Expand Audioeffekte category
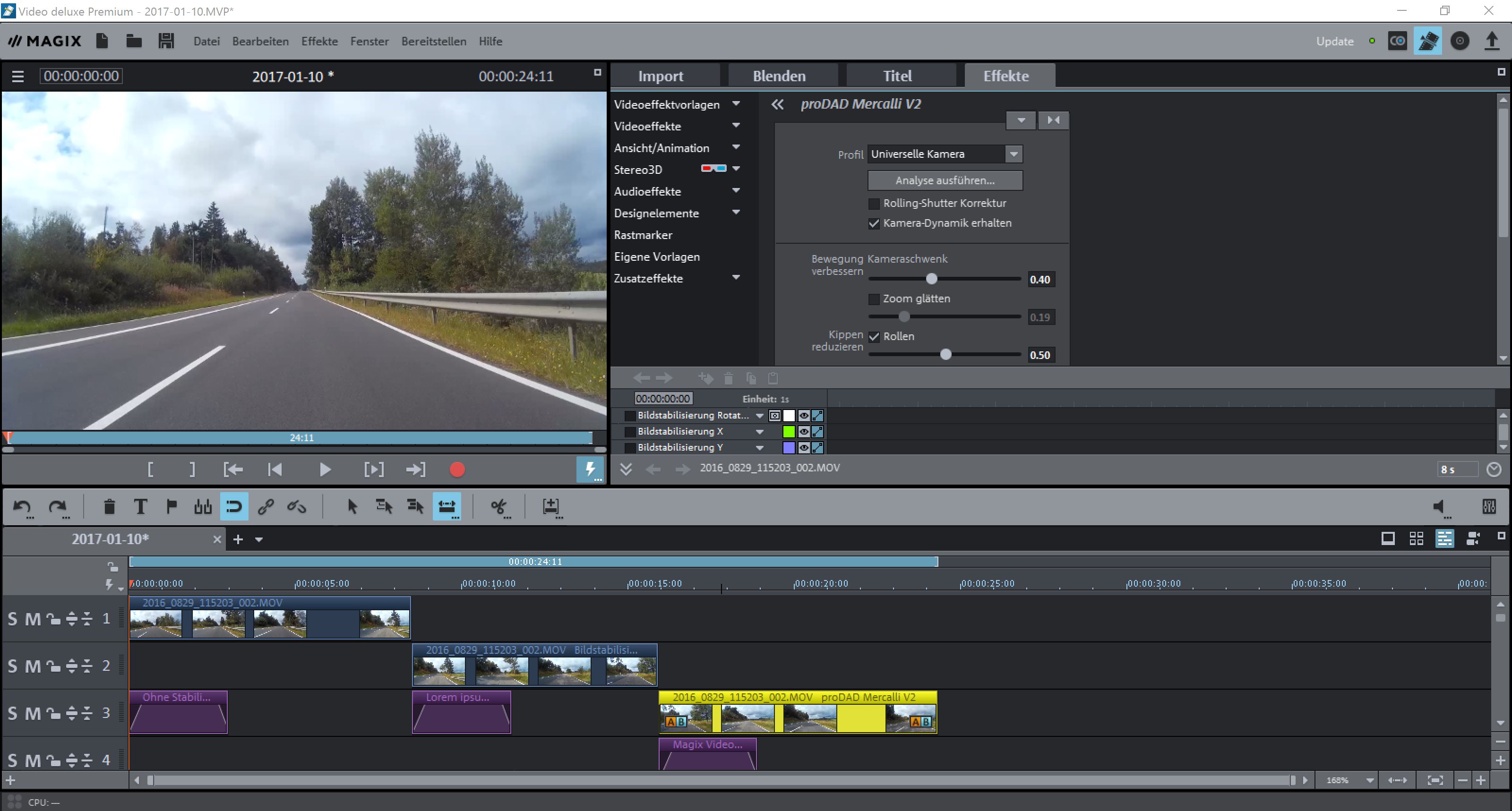This screenshot has width=1512, height=811. point(736,191)
